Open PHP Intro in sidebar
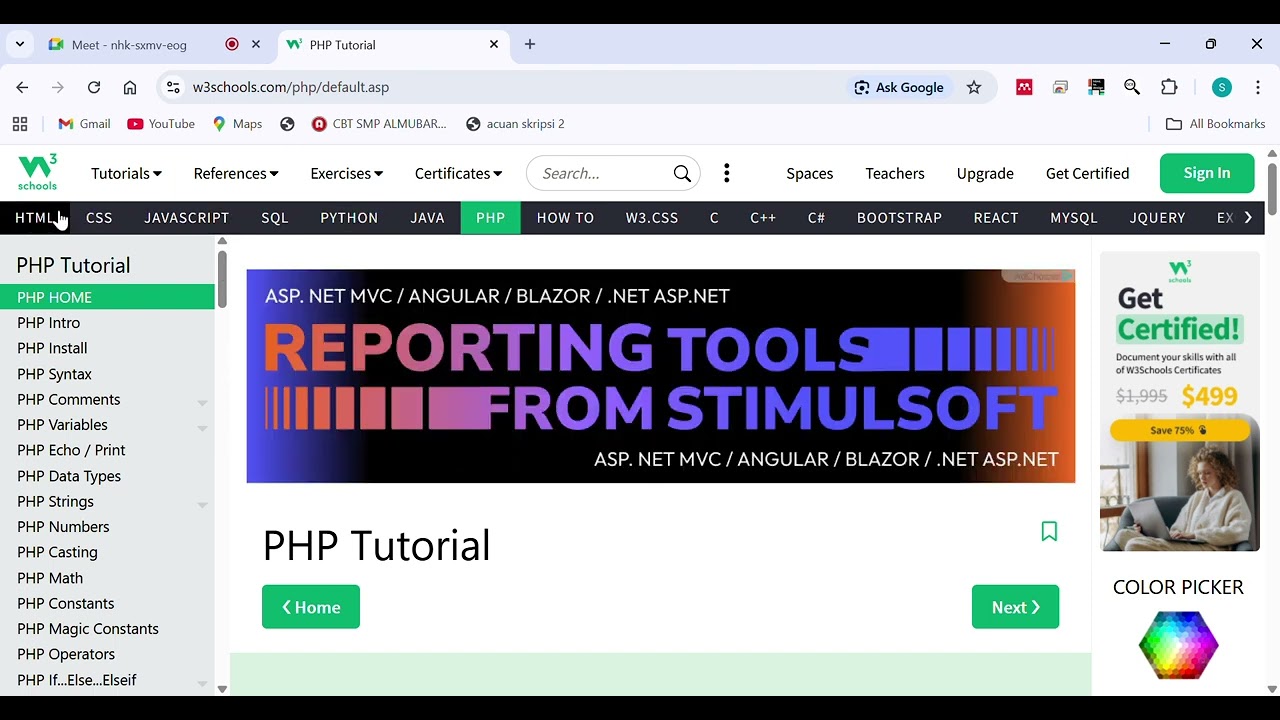The height and width of the screenshot is (720, 1280). click(48, 323)
